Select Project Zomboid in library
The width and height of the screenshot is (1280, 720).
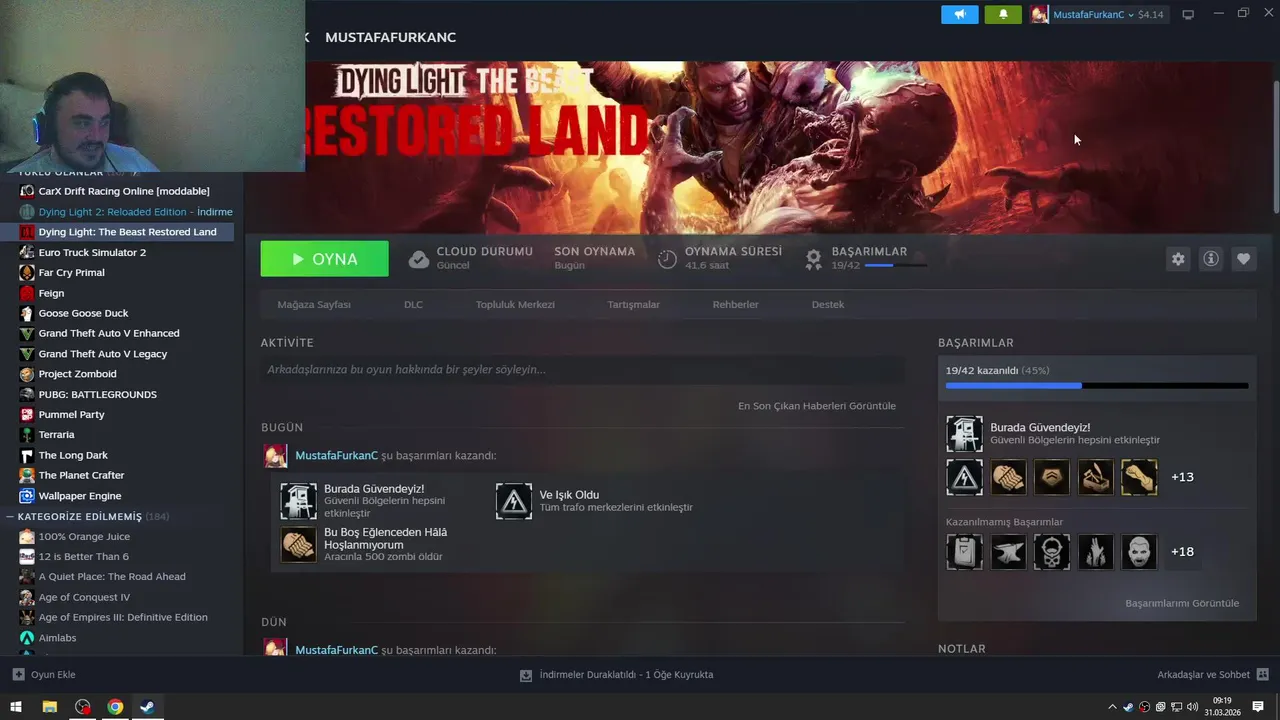coord(77,374)
